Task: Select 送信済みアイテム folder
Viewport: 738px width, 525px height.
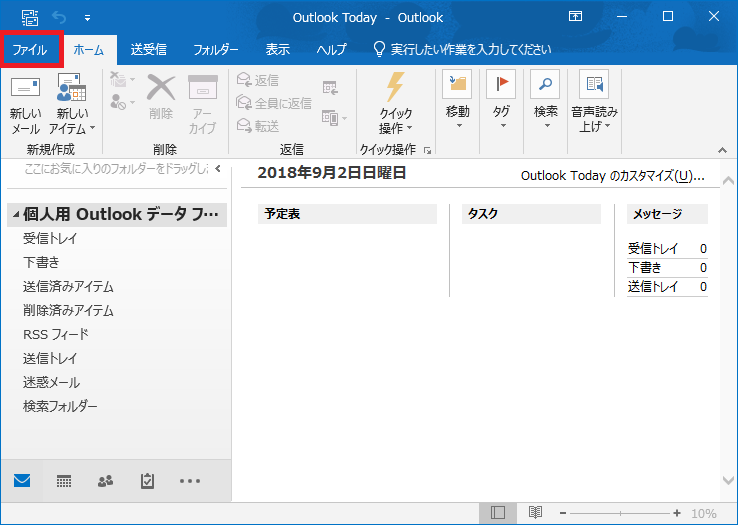Action: click(68, 286)
